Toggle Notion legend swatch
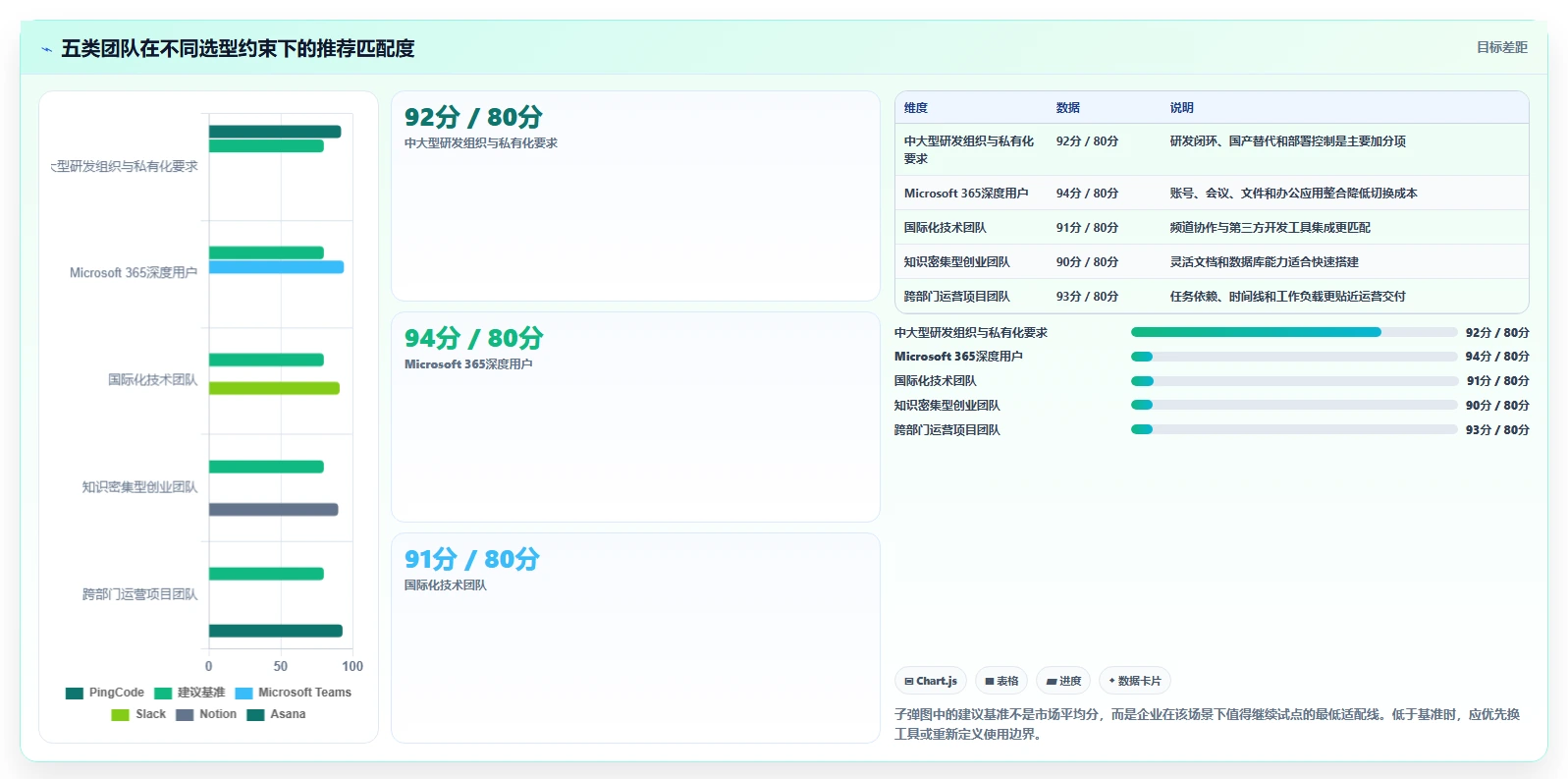The image size is (1568, 779). [185, 715]
